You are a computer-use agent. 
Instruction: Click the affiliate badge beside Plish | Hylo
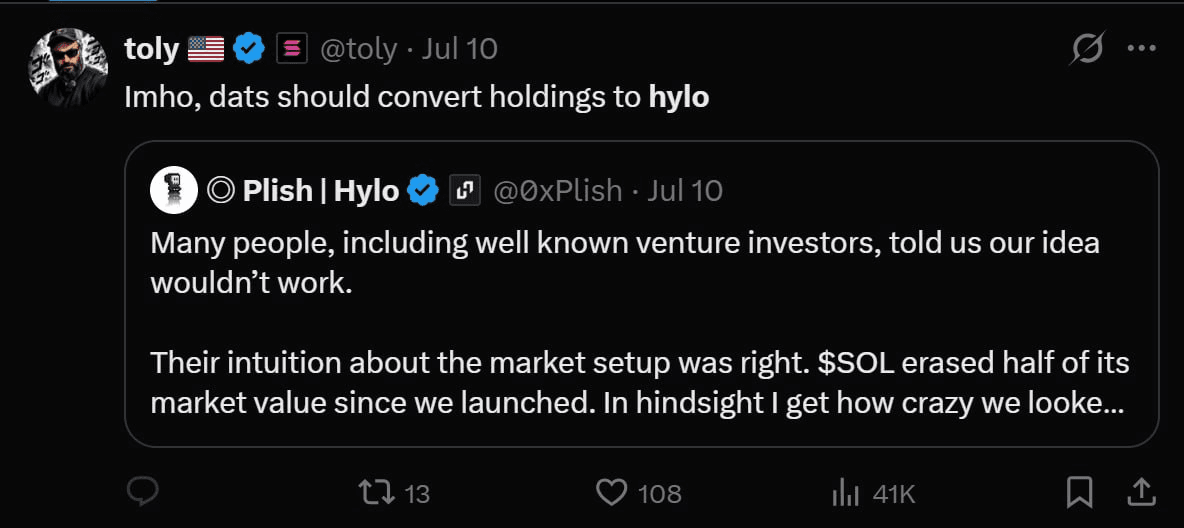tap(465, 190)
